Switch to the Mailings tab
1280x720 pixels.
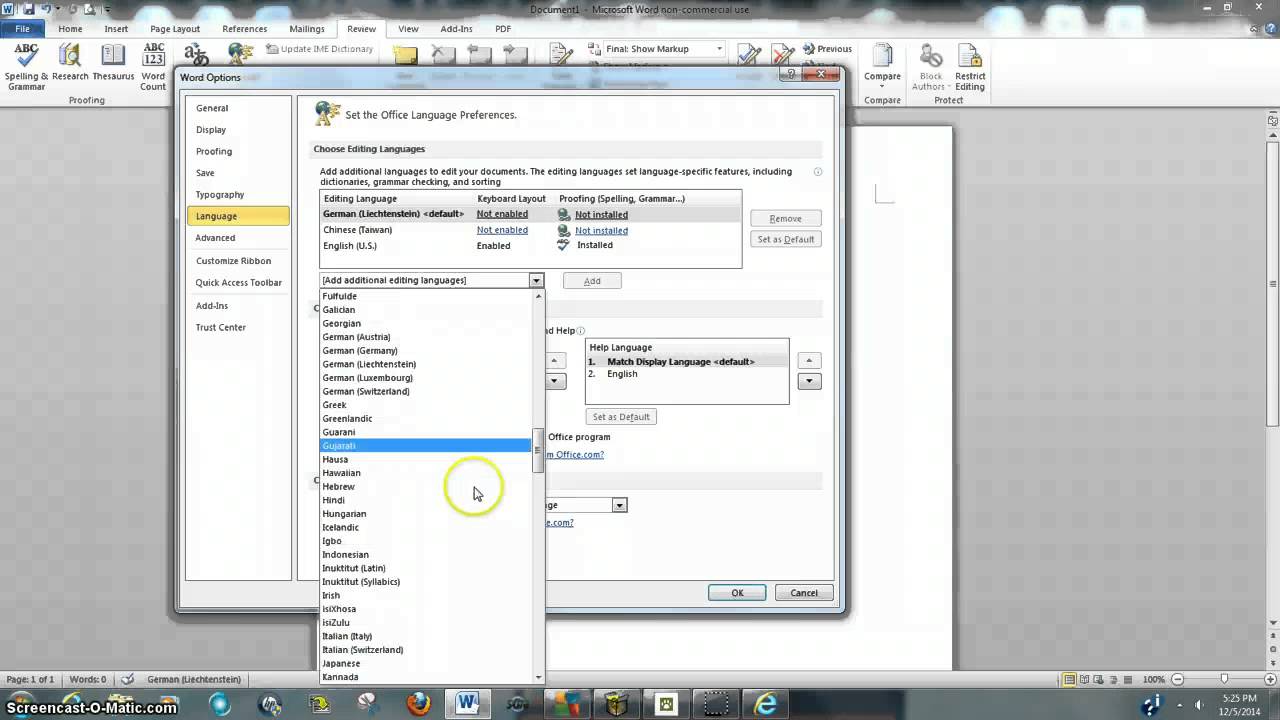(307, 29)
